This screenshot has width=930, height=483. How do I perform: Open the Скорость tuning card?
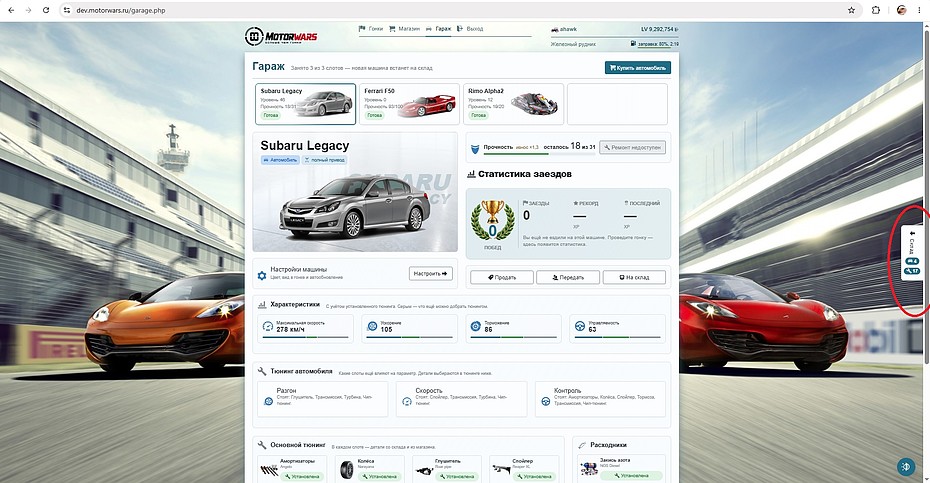(461, 399)
